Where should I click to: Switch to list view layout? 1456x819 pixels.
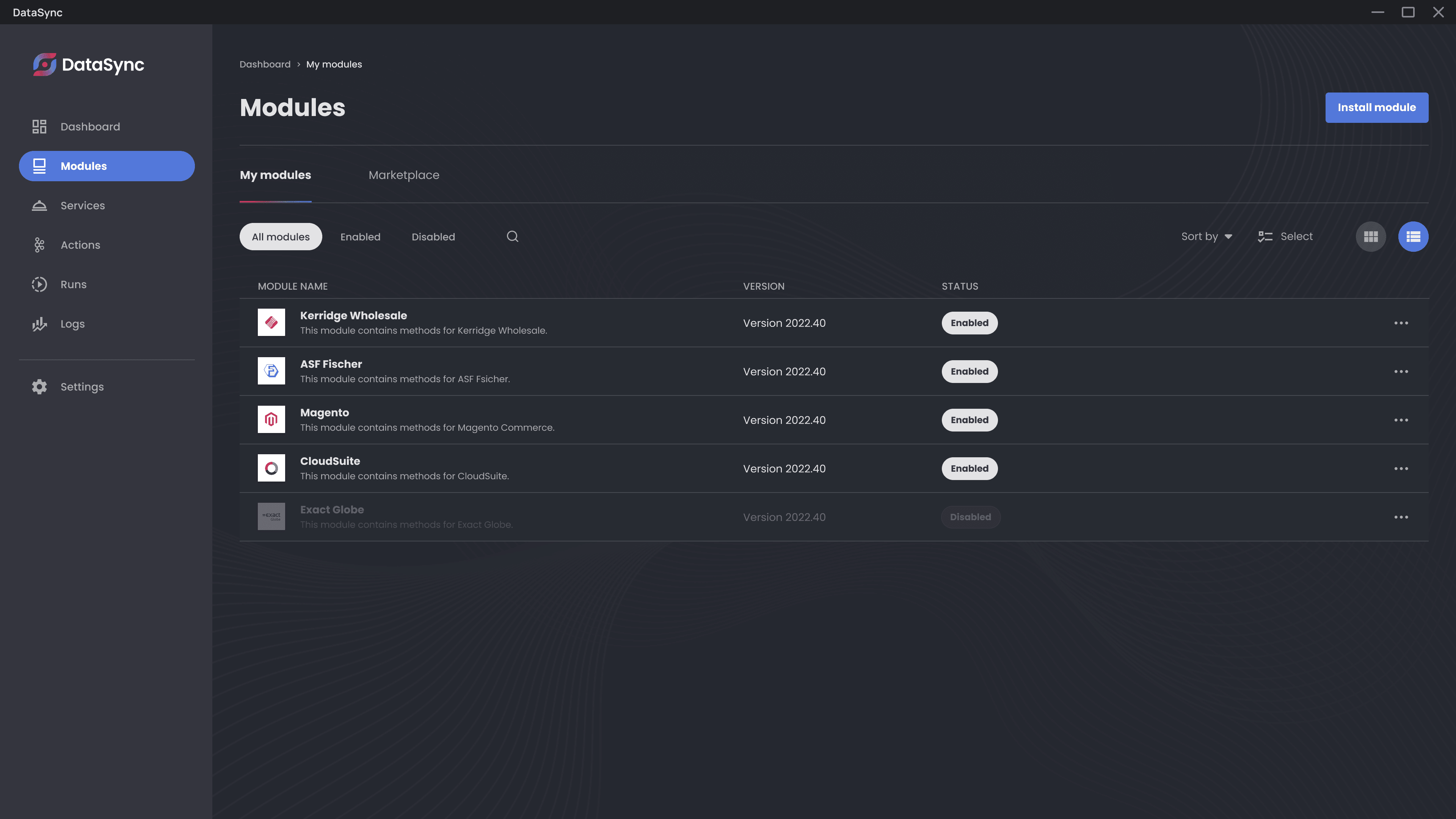(1413, 236)
